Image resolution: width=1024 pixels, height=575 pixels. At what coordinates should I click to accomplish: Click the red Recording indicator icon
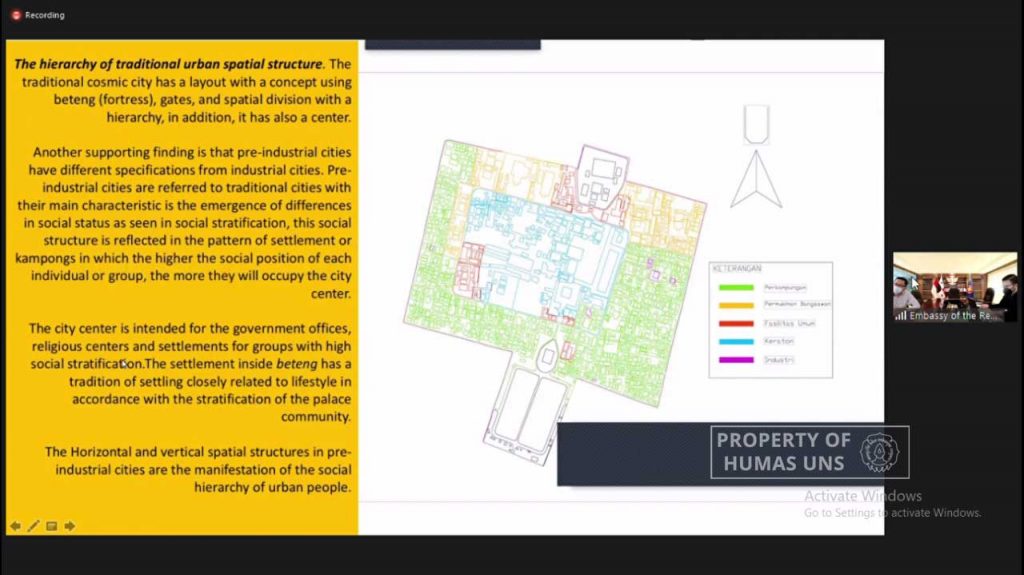point(16,15)
